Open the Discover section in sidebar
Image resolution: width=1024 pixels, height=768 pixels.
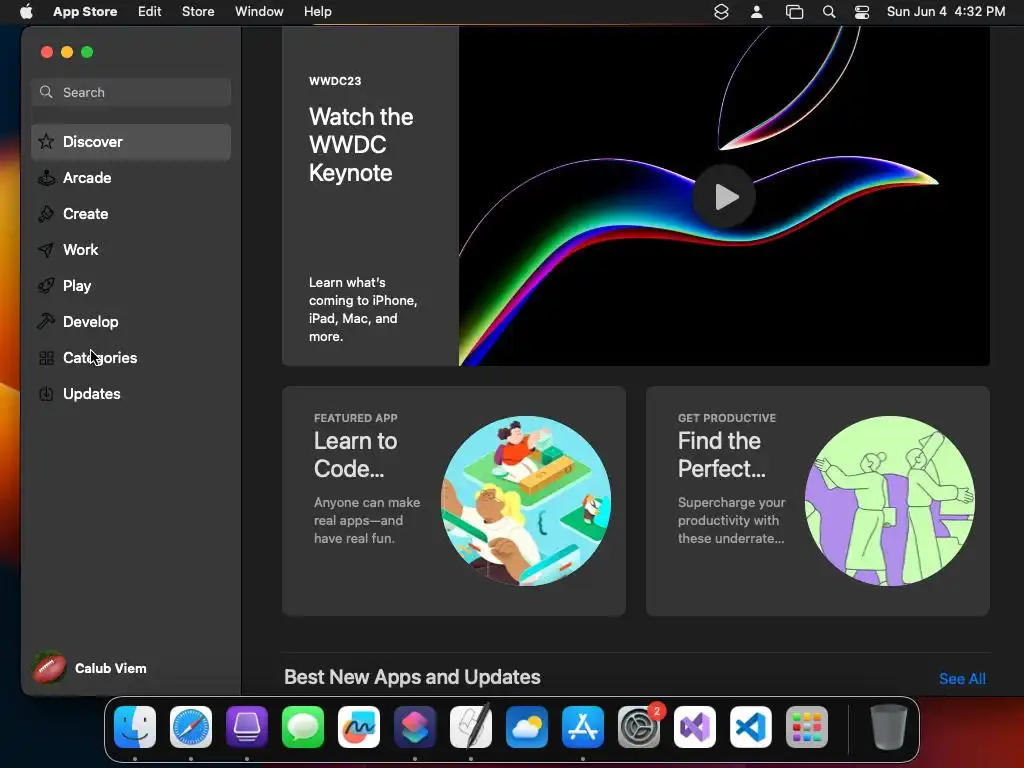[x=131, y=142]
